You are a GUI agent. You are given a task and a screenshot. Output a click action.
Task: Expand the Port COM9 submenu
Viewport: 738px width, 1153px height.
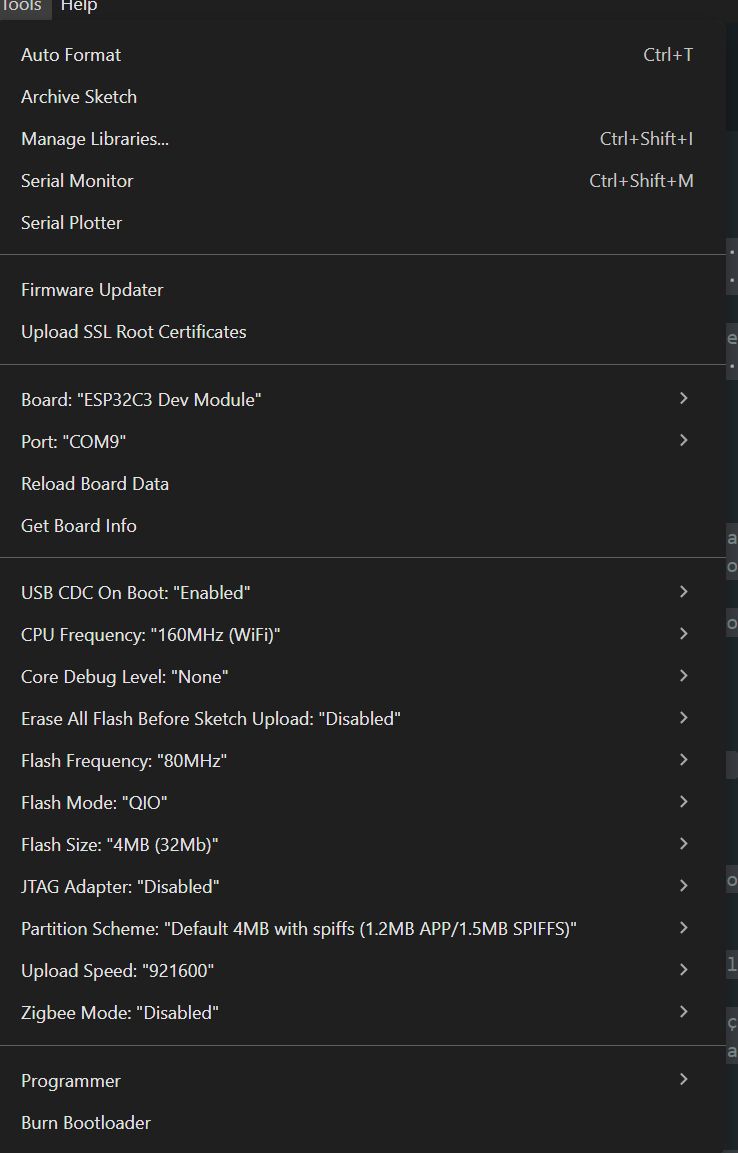73,441
